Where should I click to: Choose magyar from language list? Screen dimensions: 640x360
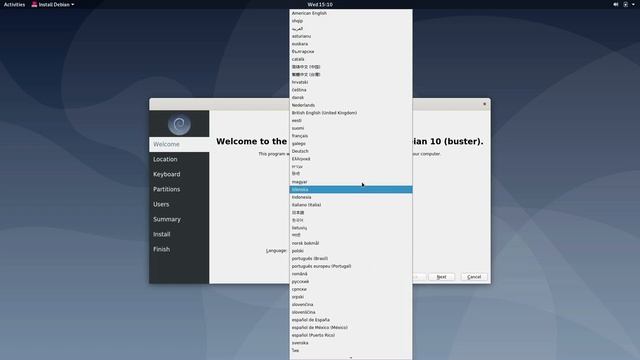click(351, 182)
